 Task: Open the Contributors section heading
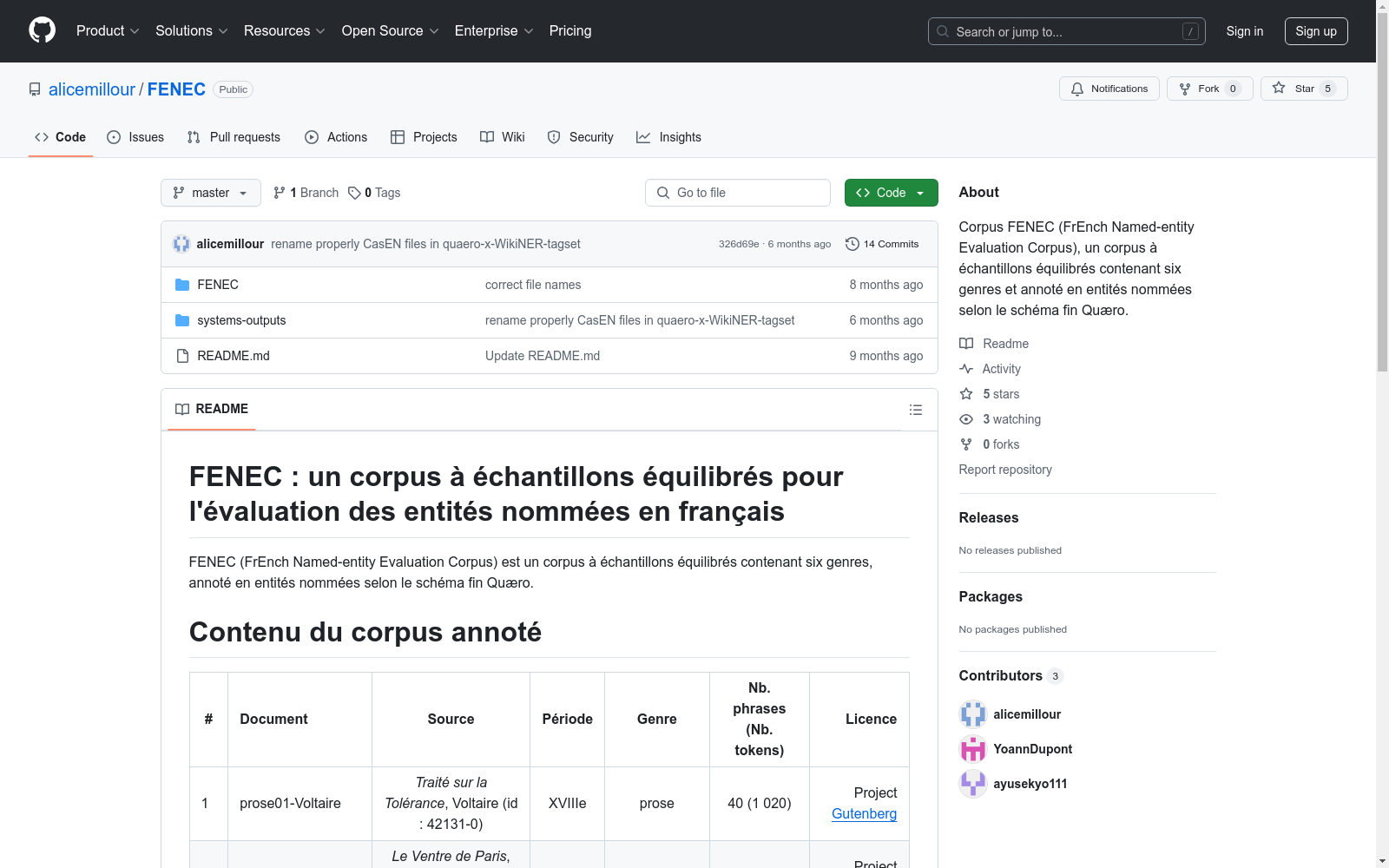click(x=1011, y=675)
